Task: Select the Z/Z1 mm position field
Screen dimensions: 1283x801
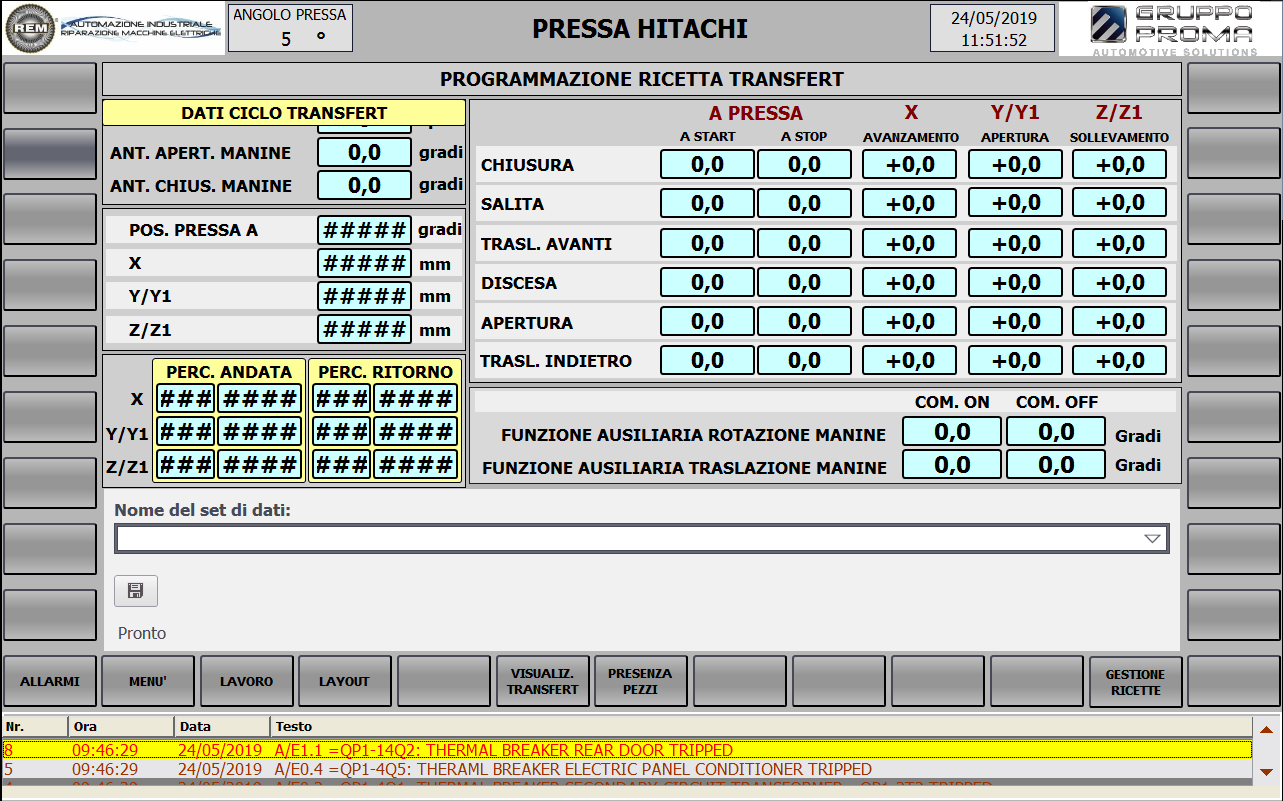Action: click(x=365, y=329)
